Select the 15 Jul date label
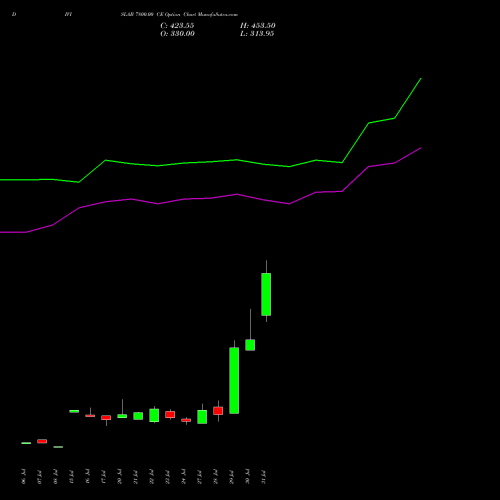 click(x=71, y=477)
